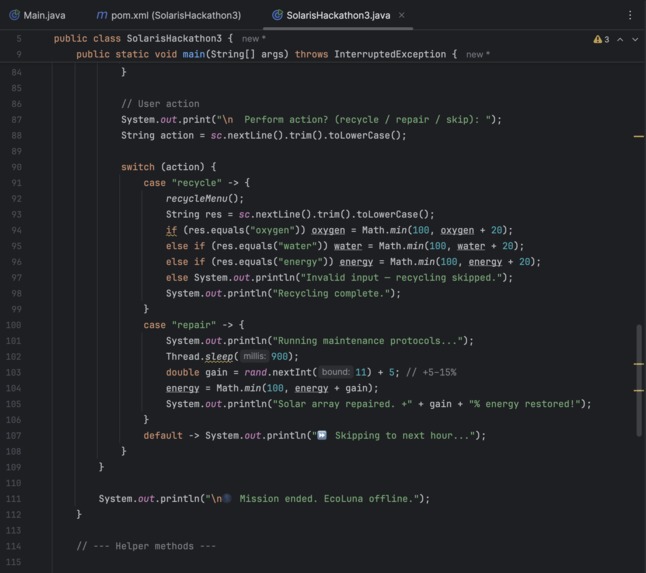Click the warning stripe mark beside line 104
The width and height of the screenshot is (646, 573).
click(639, 390)
